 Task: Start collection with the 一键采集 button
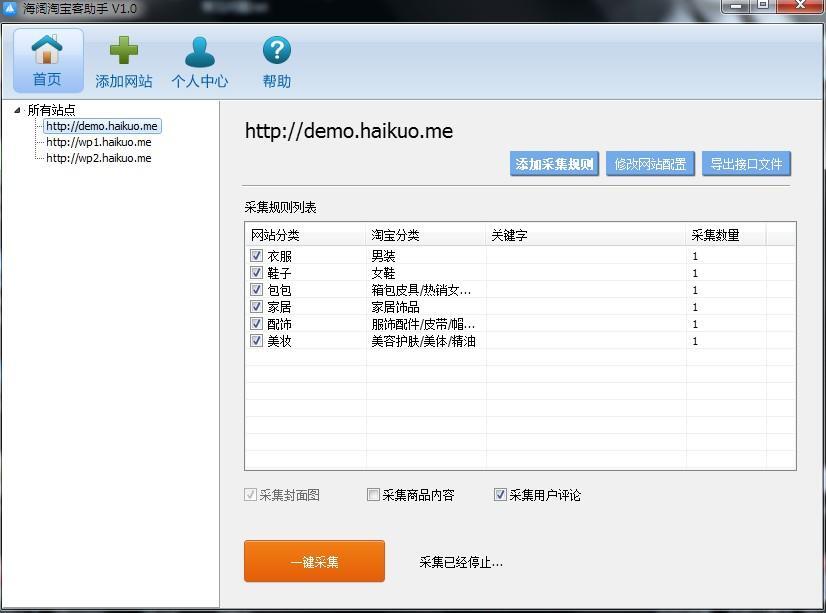tap(314, 561)
